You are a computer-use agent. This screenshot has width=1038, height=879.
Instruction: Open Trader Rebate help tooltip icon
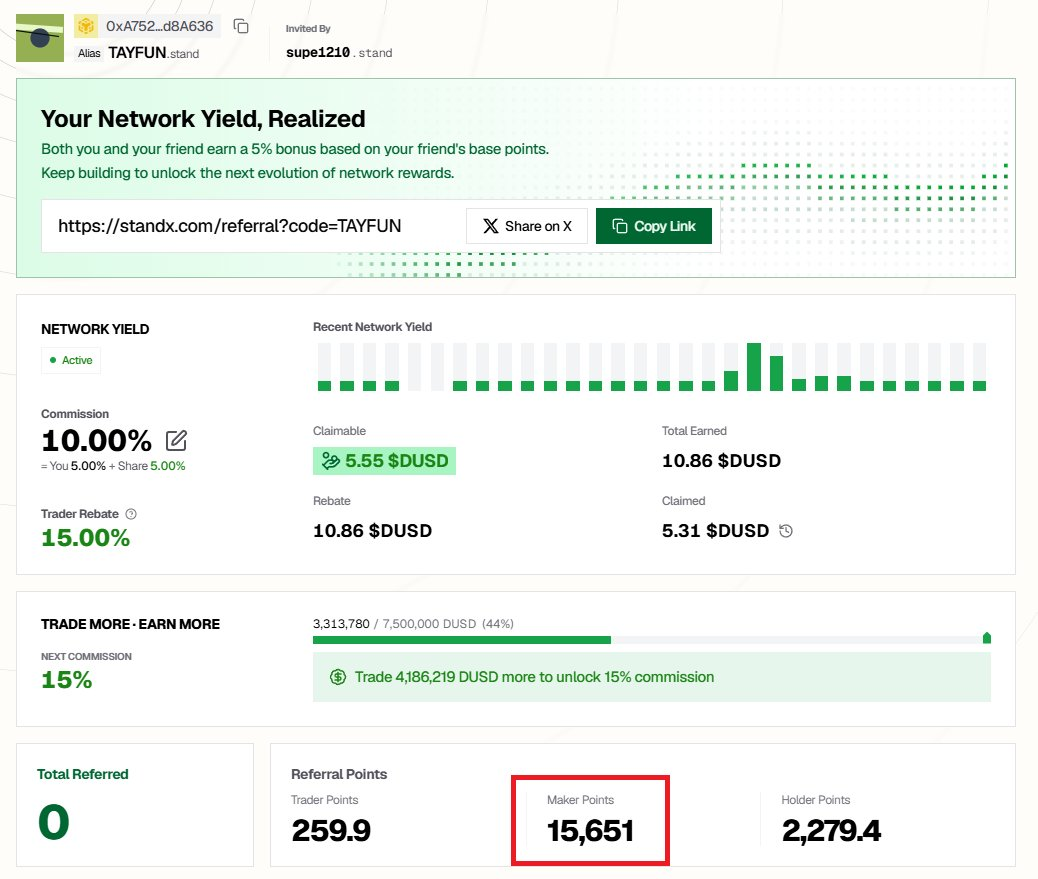pyautogui.click(x=131, y=514)
